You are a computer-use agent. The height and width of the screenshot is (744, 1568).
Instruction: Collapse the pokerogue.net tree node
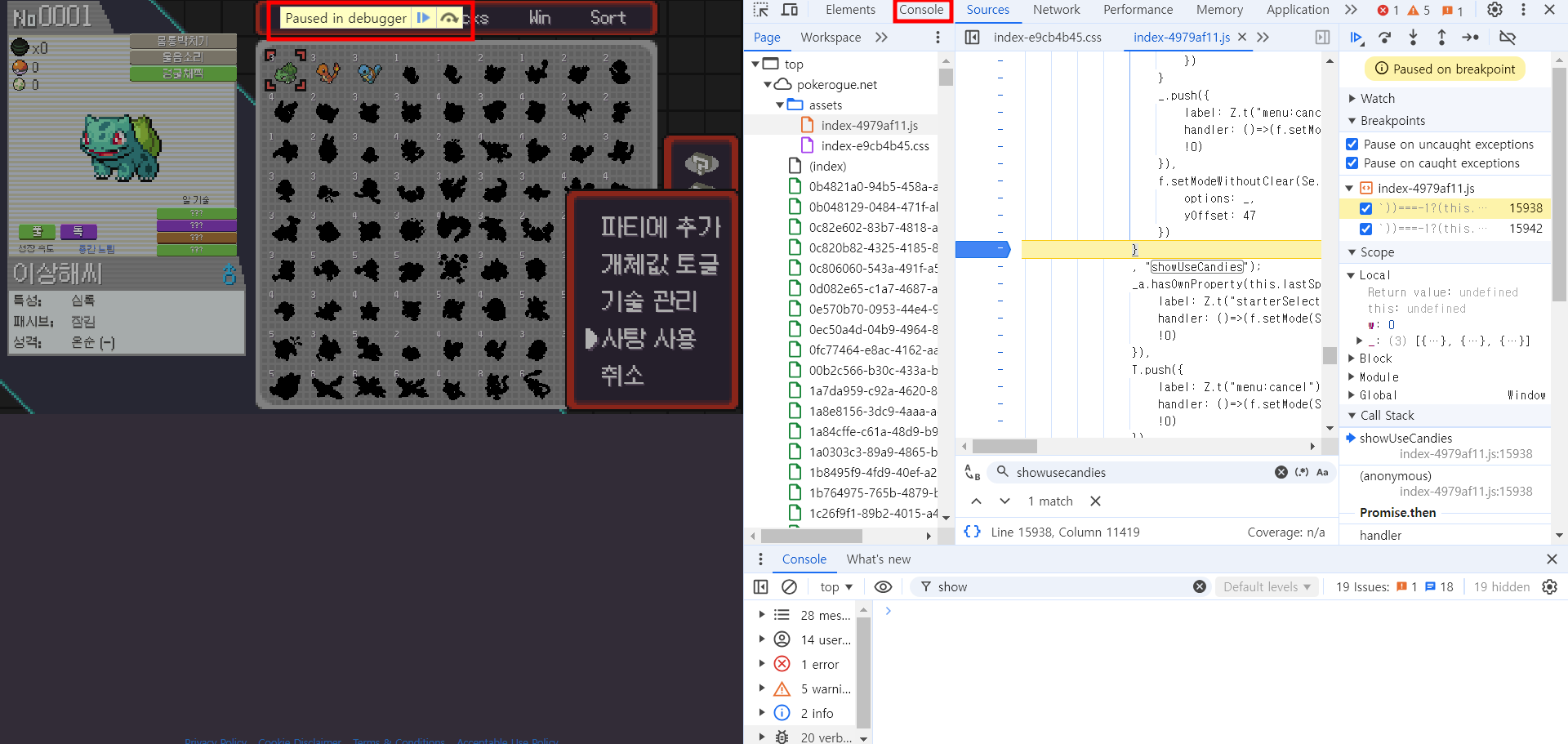pos(768,84)
